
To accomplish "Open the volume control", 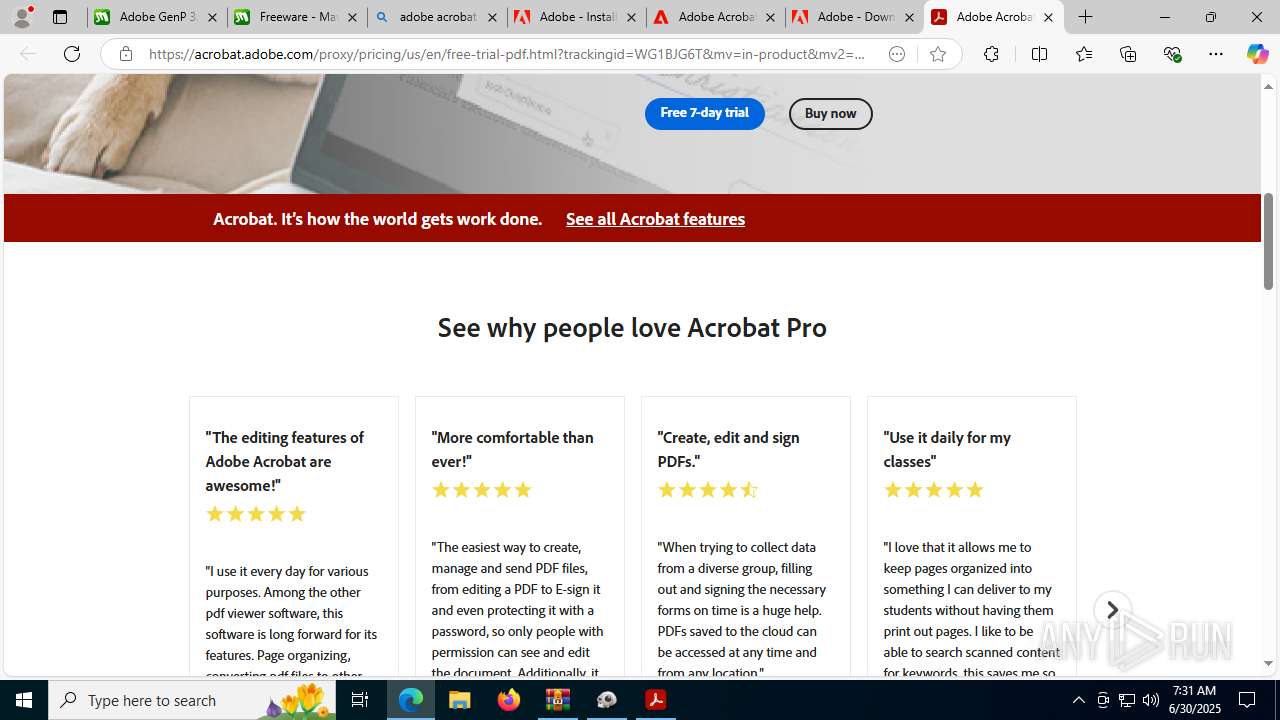I will pyautogui.click(x=1151, y=700).
